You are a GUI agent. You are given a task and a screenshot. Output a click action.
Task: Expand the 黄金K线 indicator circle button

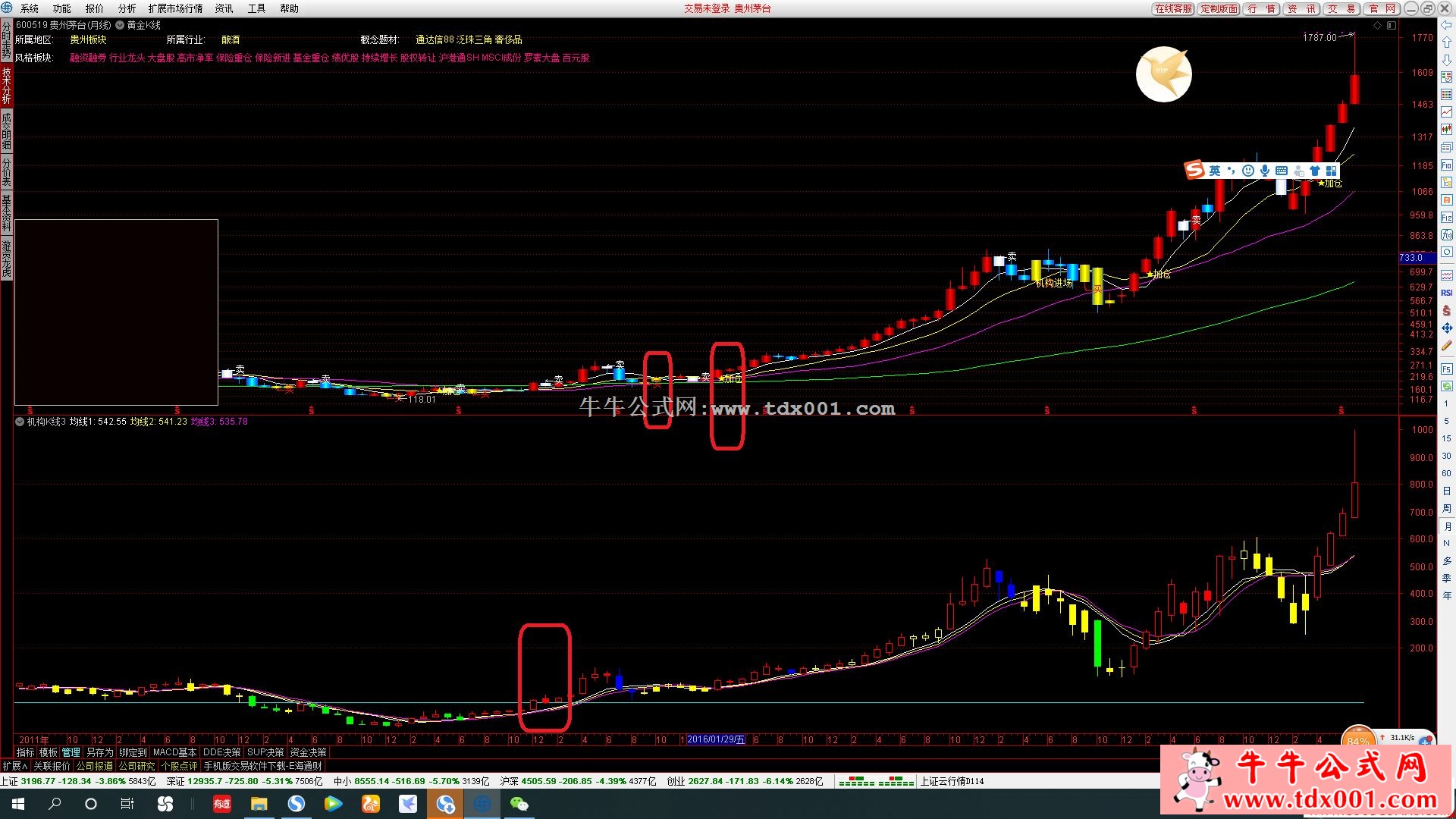pyautogui.click(x=120, y=25)
